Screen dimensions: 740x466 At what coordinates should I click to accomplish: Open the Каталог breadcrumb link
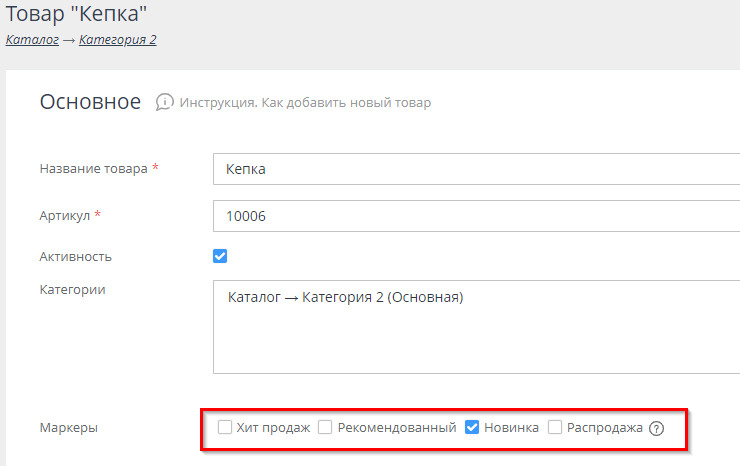32,40
